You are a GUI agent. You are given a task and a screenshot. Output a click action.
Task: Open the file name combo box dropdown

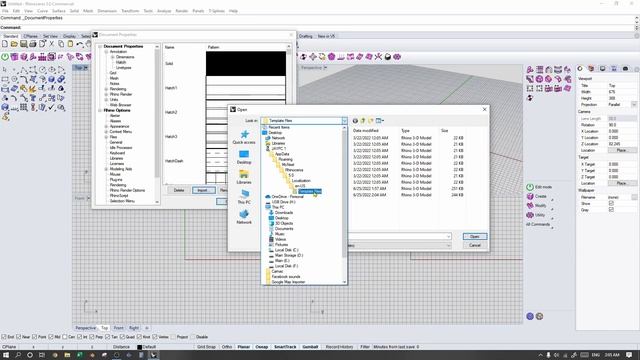point(448,236)
